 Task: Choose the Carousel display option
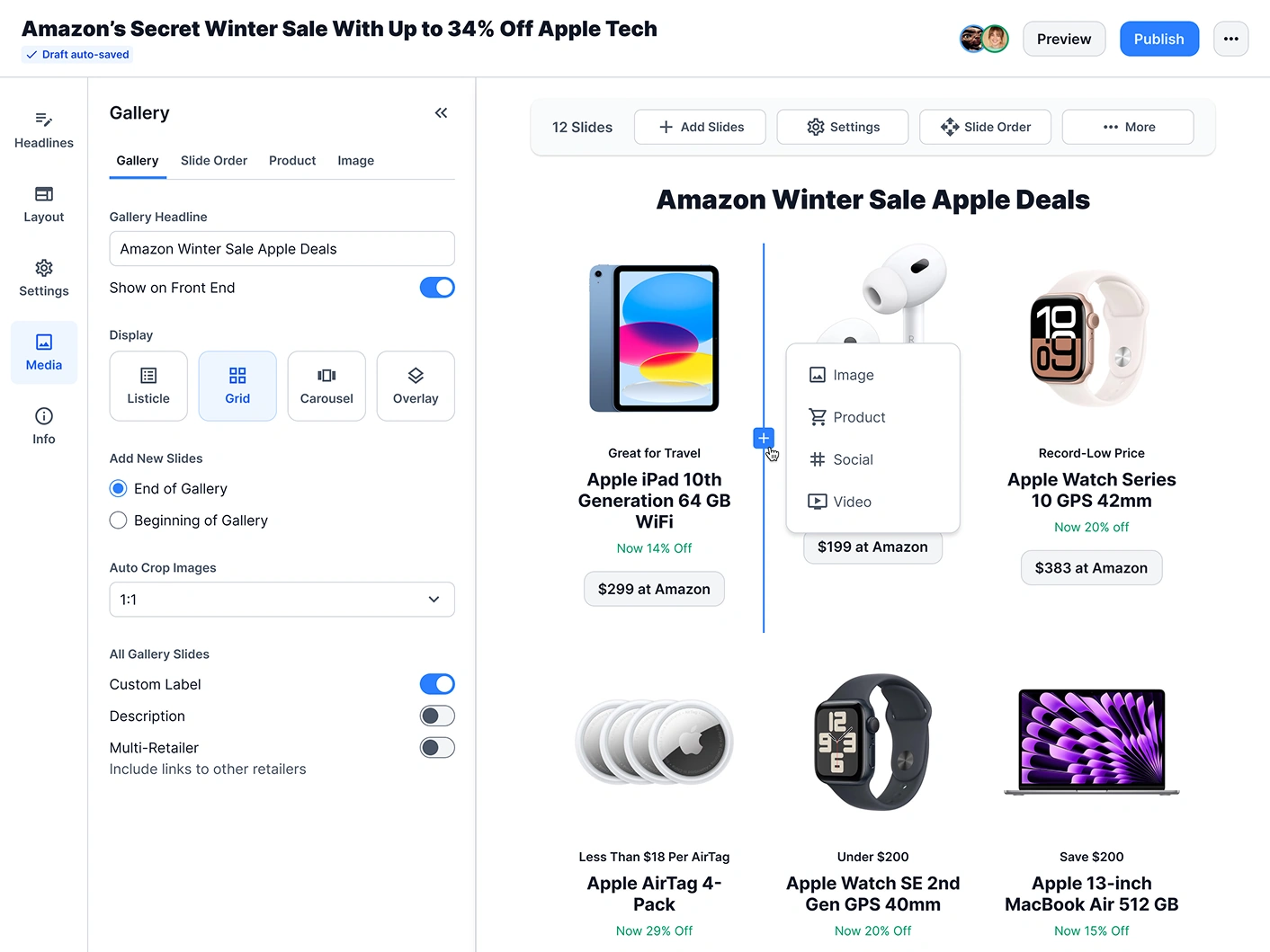[x=326, y=386]
